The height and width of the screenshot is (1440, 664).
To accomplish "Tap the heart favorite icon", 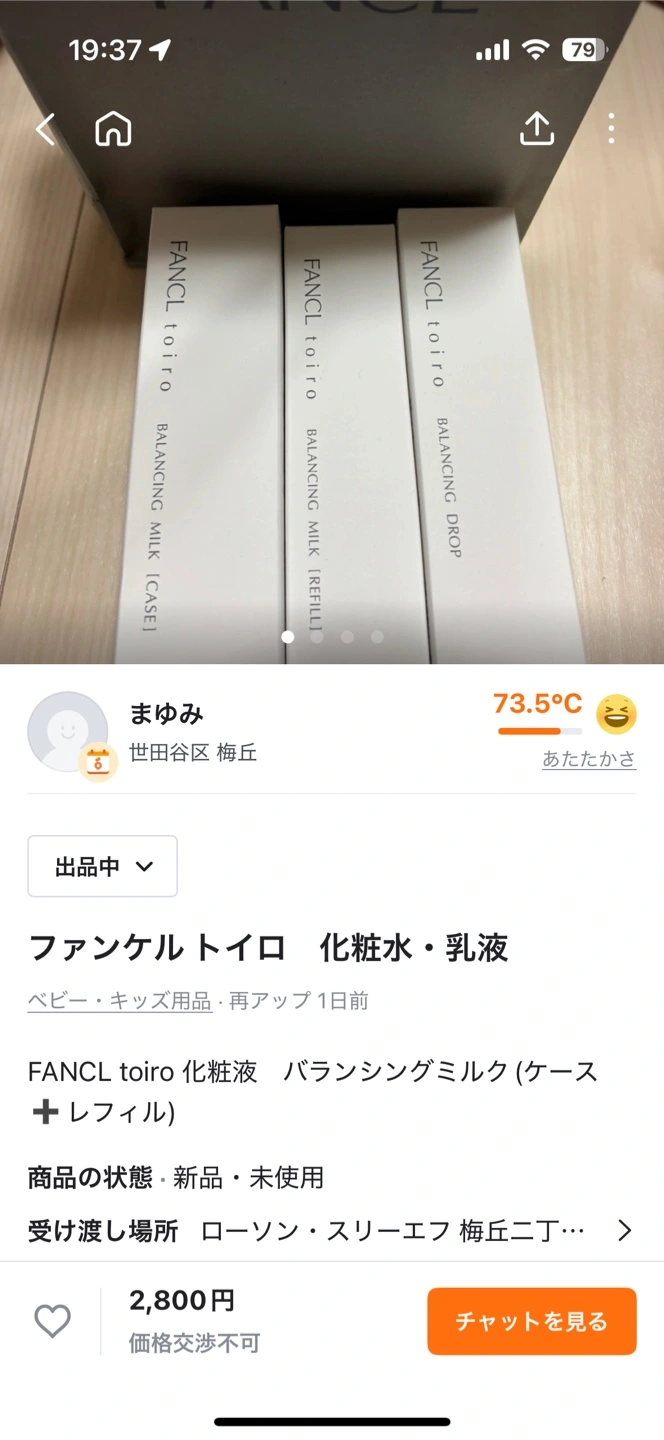I will click(53, 1321).
